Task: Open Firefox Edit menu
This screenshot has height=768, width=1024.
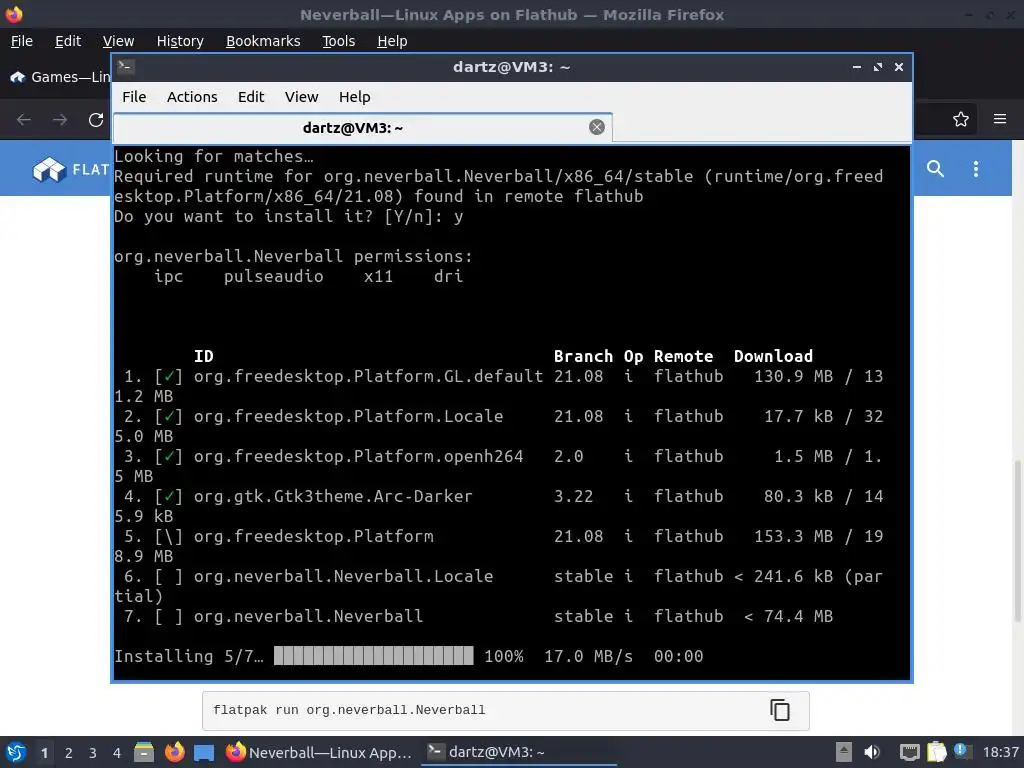Action: pos(68,41)
